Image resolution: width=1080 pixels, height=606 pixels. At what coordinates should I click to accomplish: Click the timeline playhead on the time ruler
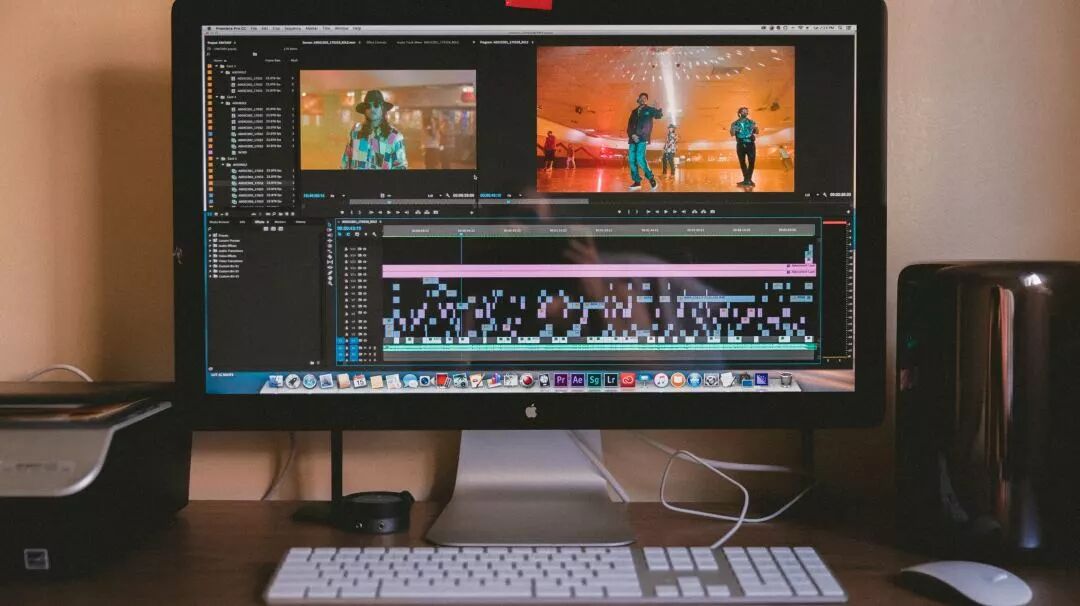(x=461, y=234)
